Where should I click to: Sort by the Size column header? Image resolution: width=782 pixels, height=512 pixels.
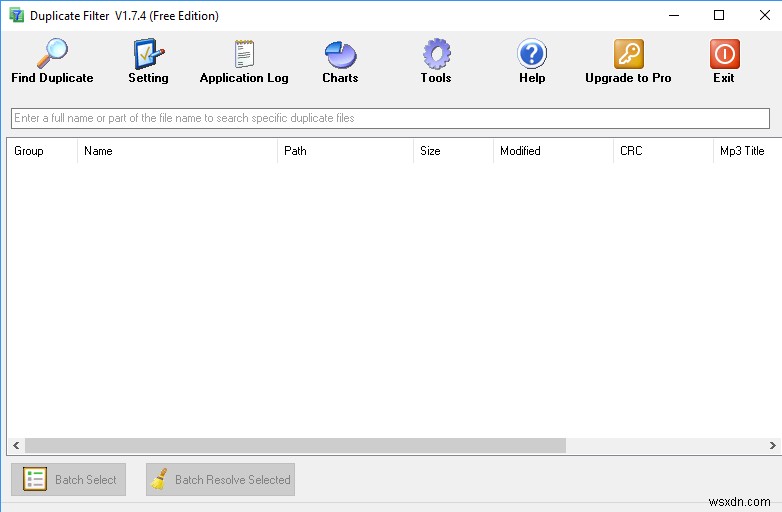[453, 151]
